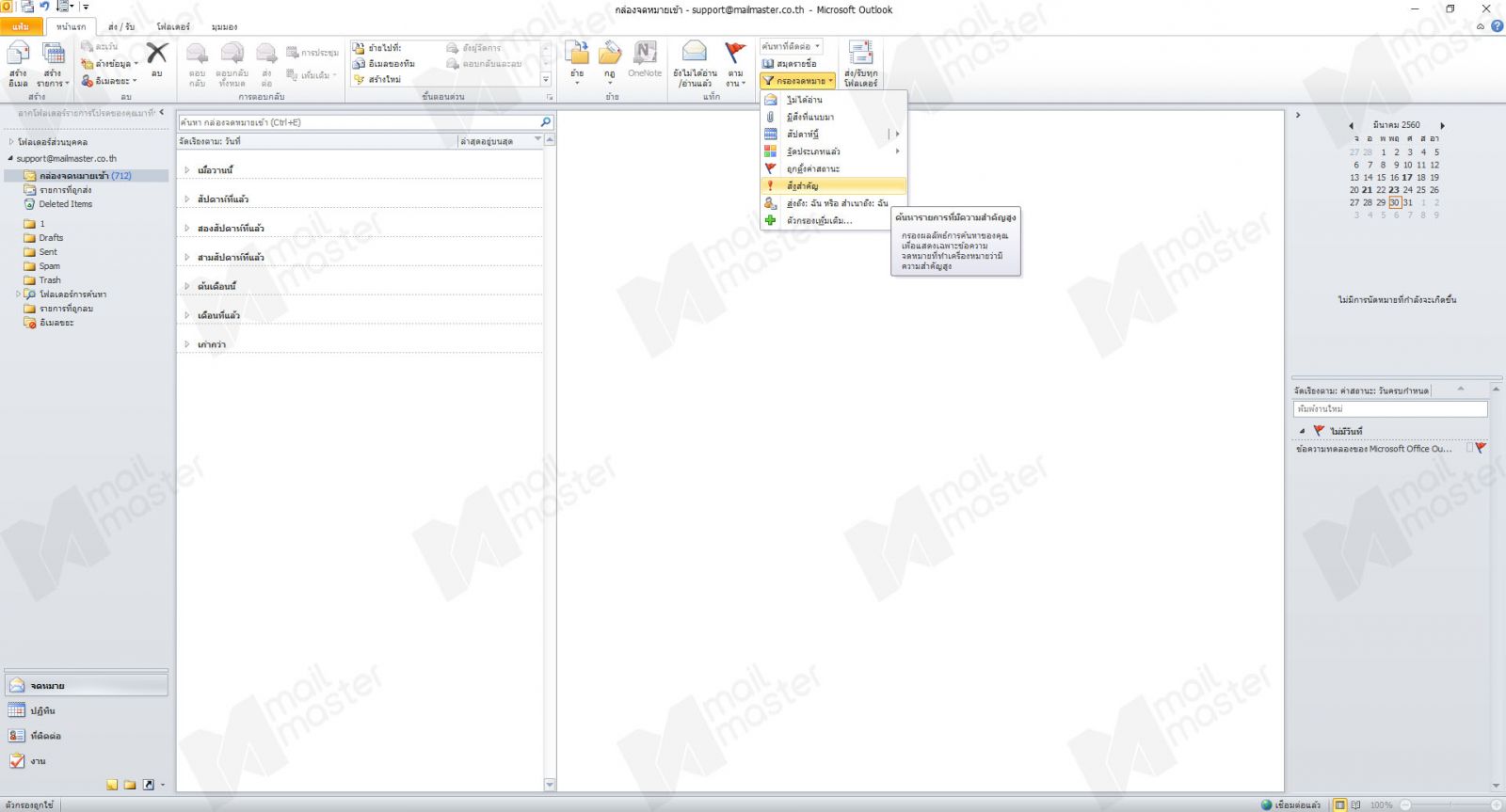Click the Outlook Help question mark icon
Image resolution: width=1506 pixels, height=812 pixels.
[x=1497, y=26]
